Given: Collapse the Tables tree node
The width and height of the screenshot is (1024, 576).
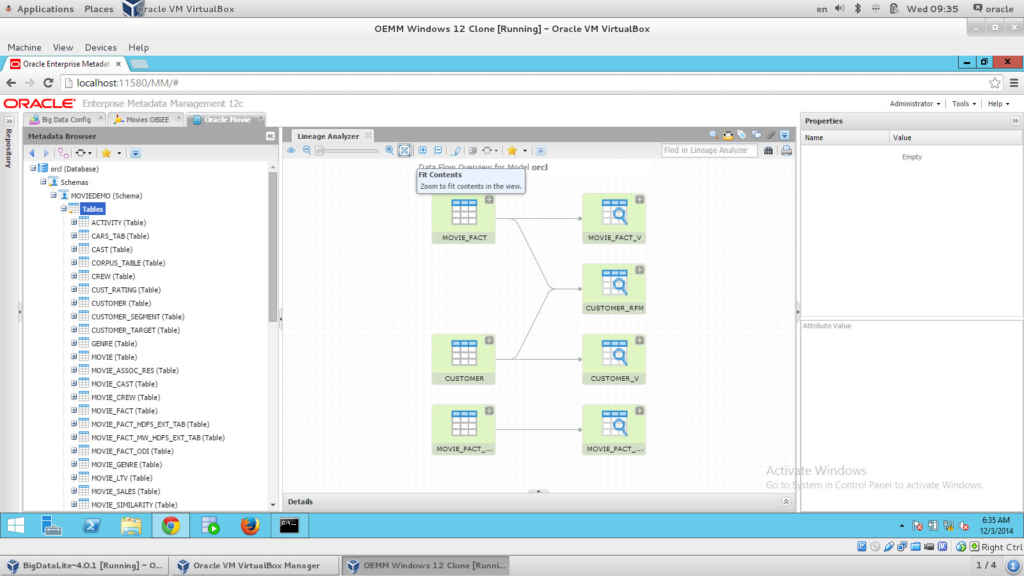Looking at the screenshot, I should point(64,209).
